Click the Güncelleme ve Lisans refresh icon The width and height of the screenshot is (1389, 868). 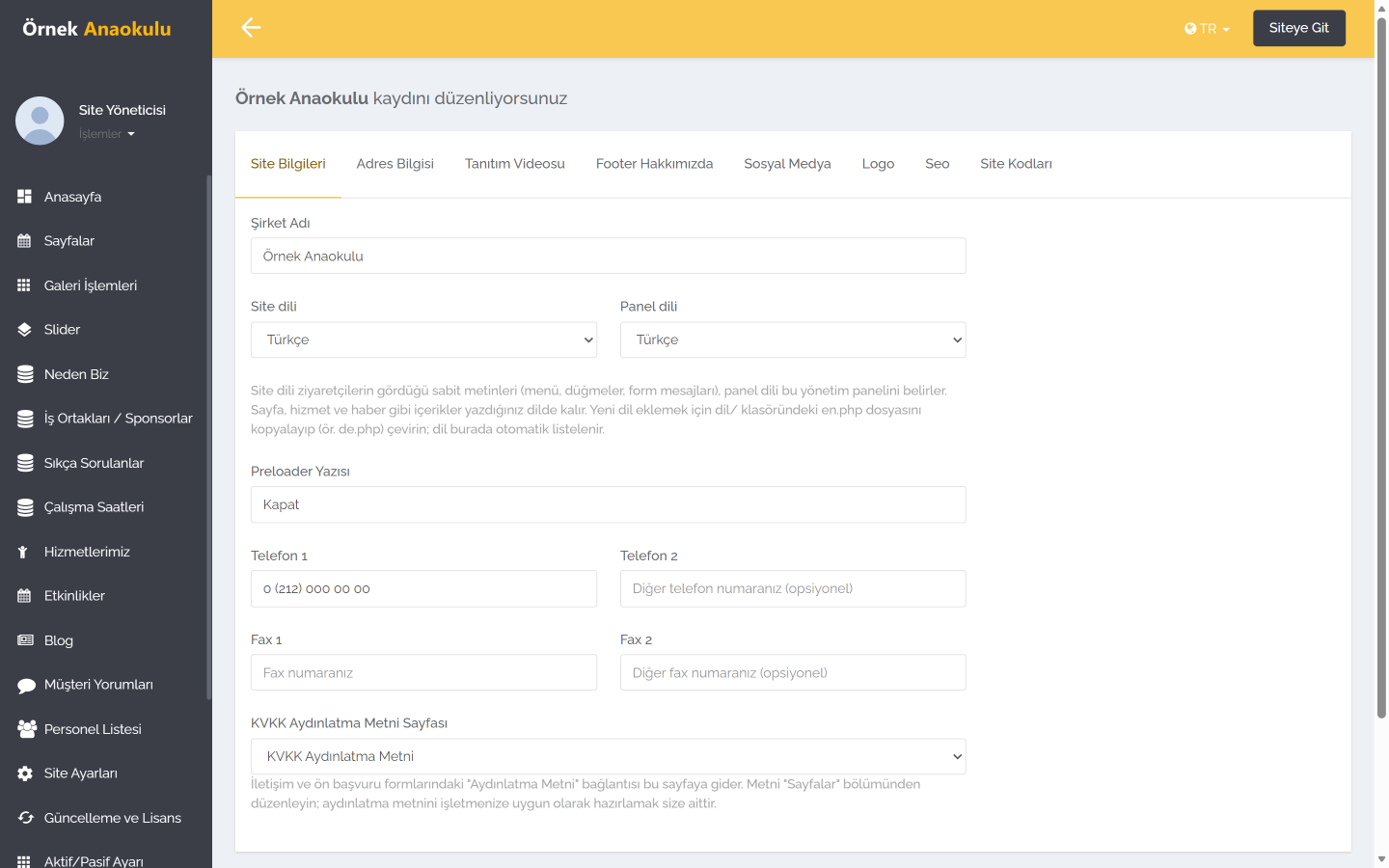click(x=25, y=818)
